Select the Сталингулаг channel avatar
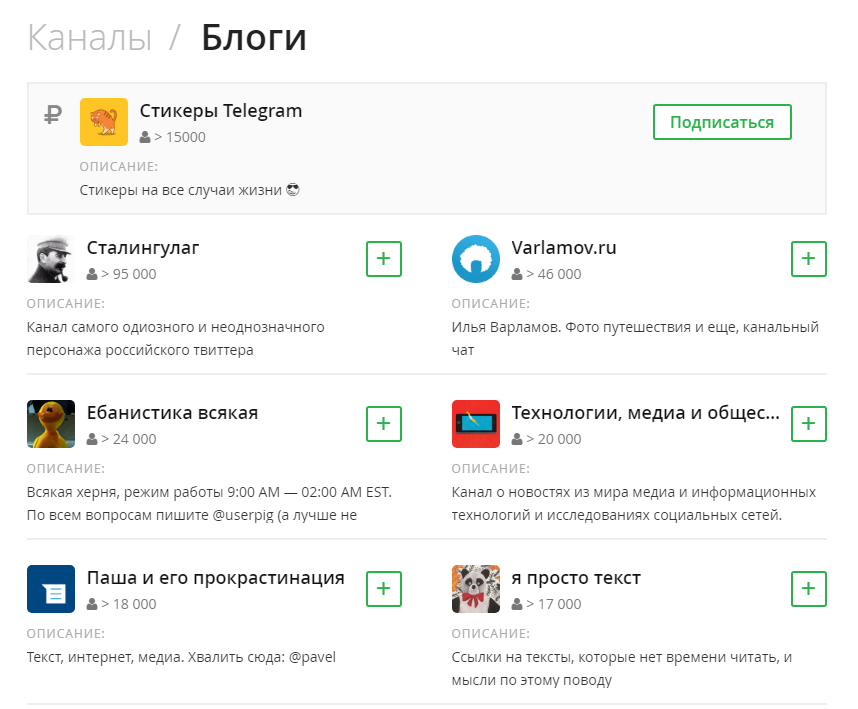The width and height of the screenshot is (858, 709). coord(50,258)
